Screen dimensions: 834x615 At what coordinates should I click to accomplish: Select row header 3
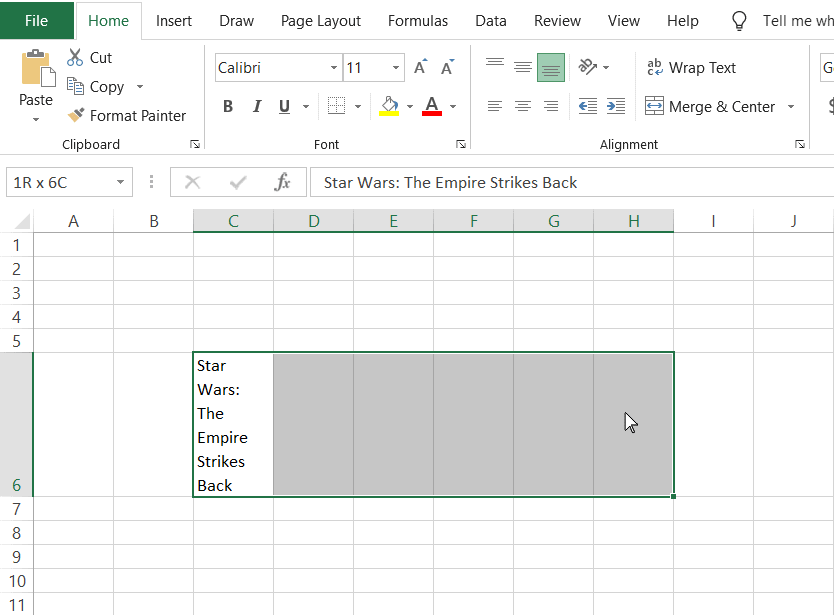16,293
